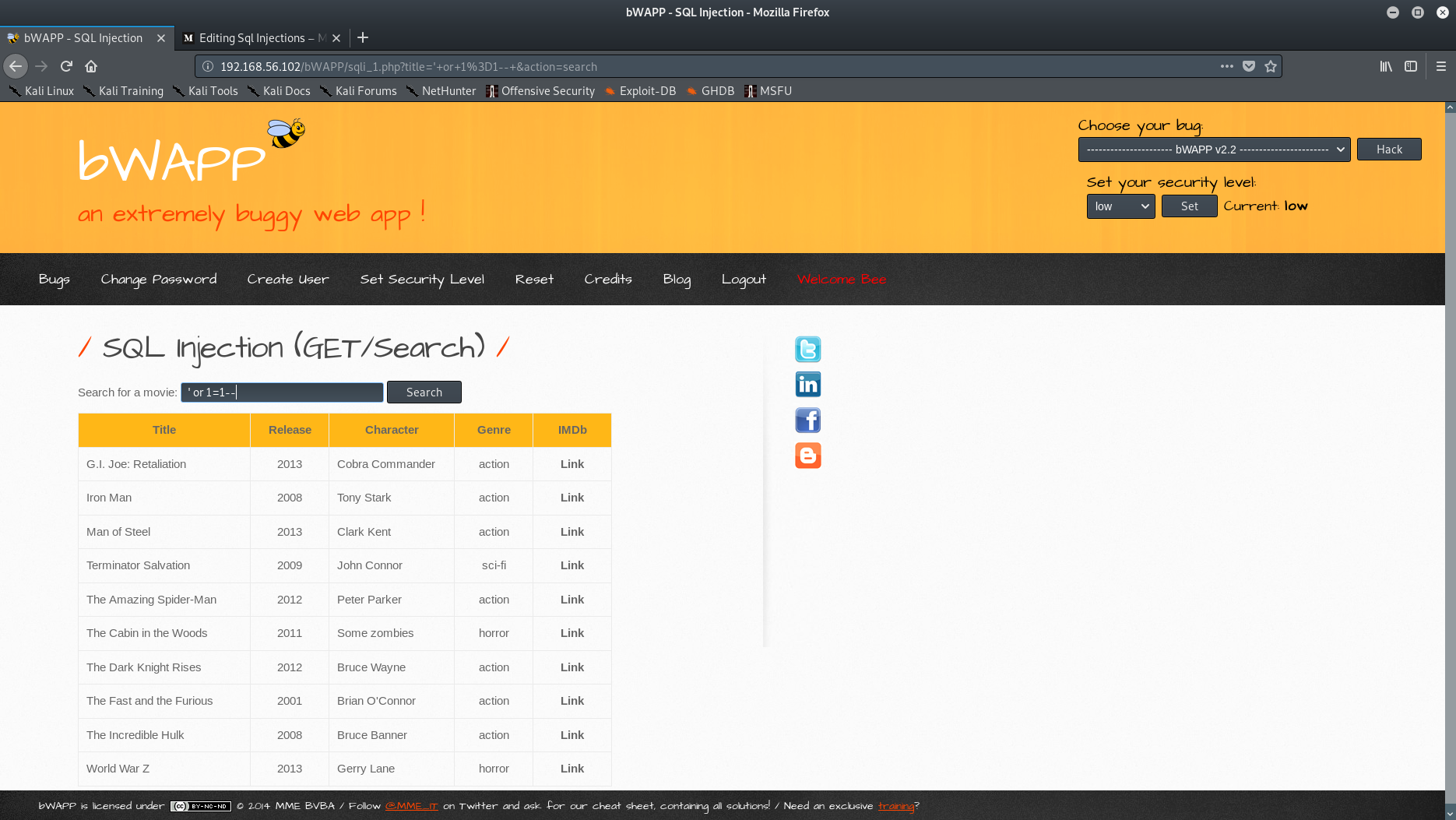This screenshot has width=1456, height=820.
Task: Go back using the browser back arrow
Action: point(16,66)
